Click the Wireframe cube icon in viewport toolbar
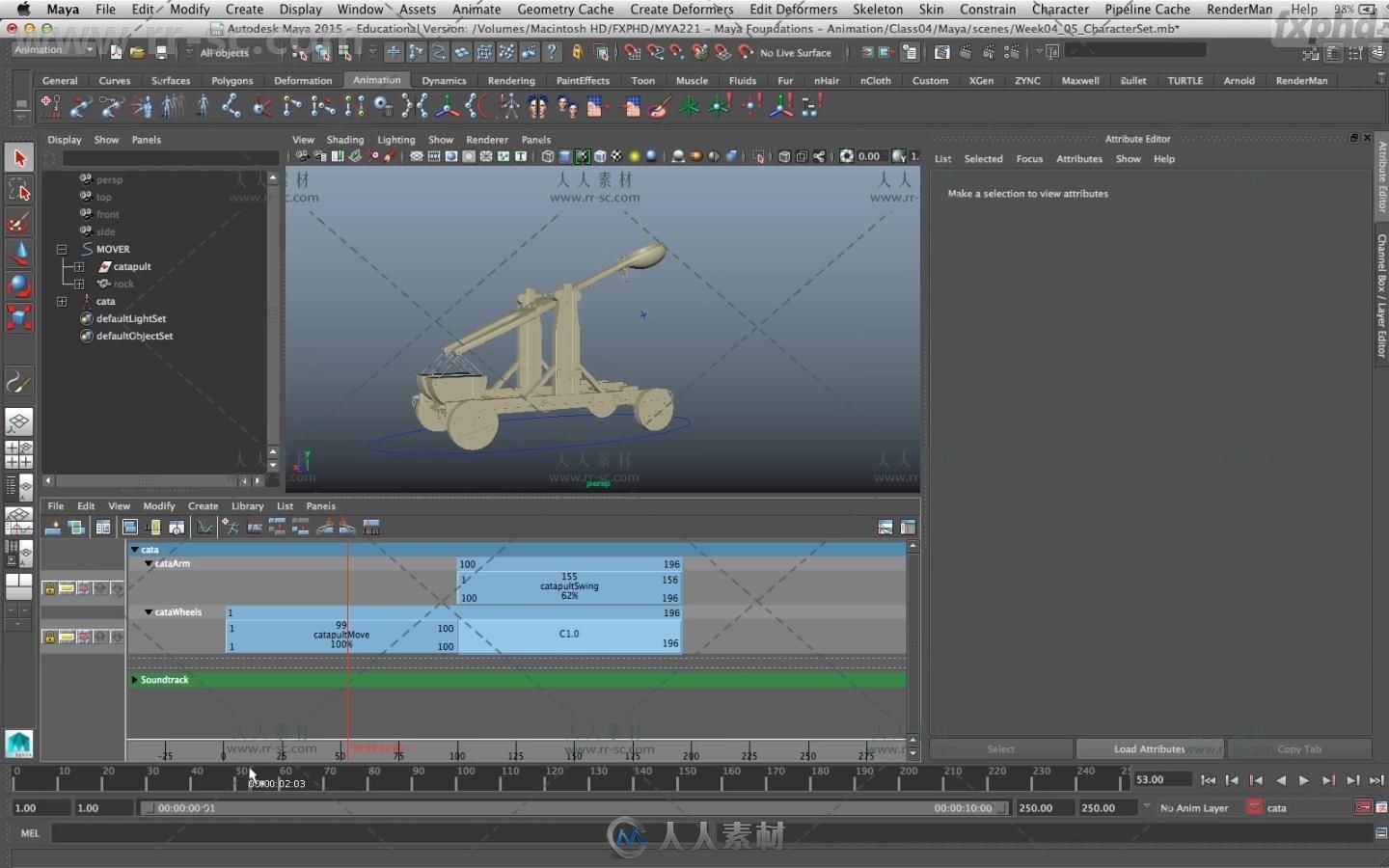Image resolution: width=1389 pixels, height=868 pixels. click(x=548, y=156)
